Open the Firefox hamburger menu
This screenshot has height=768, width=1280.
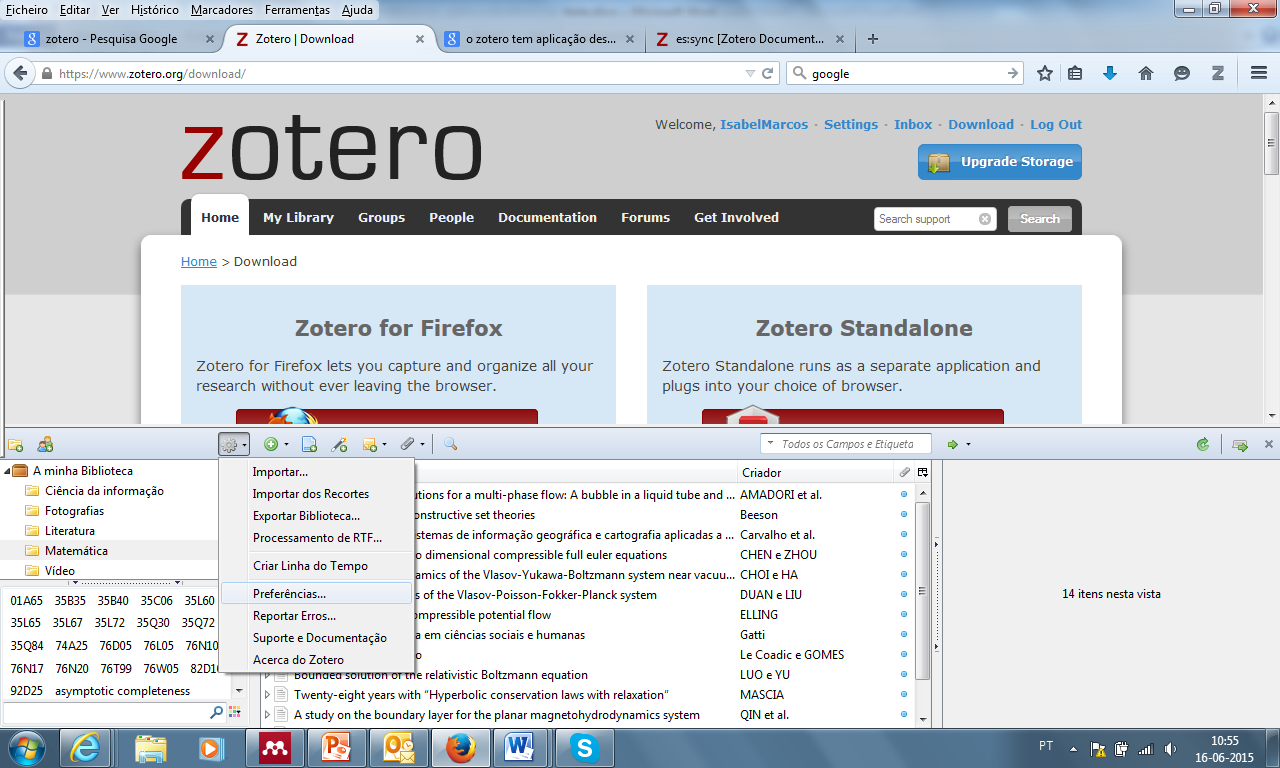(x=1259, y=73)
